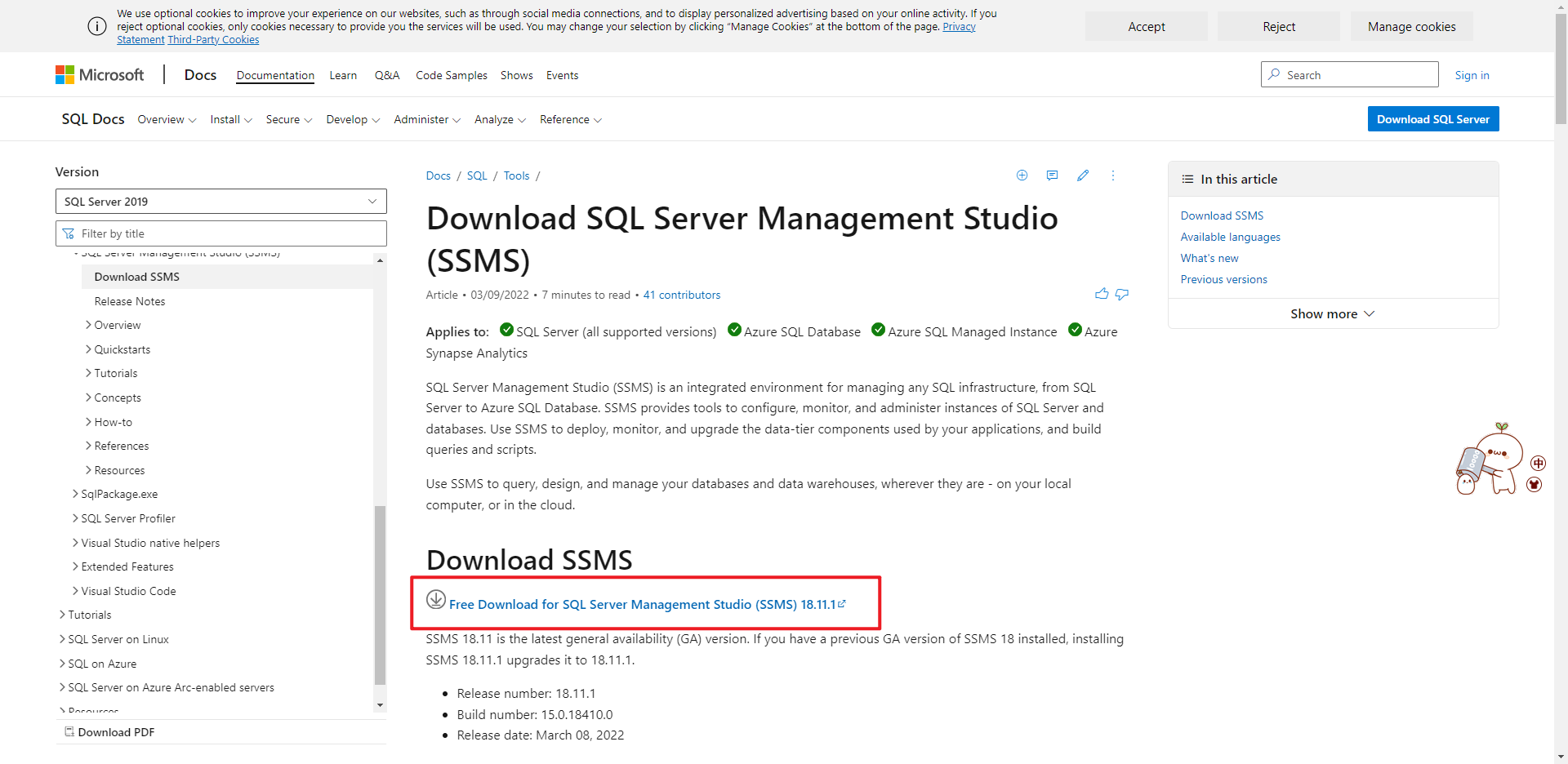Open the Shows tab

click(517, 75)
